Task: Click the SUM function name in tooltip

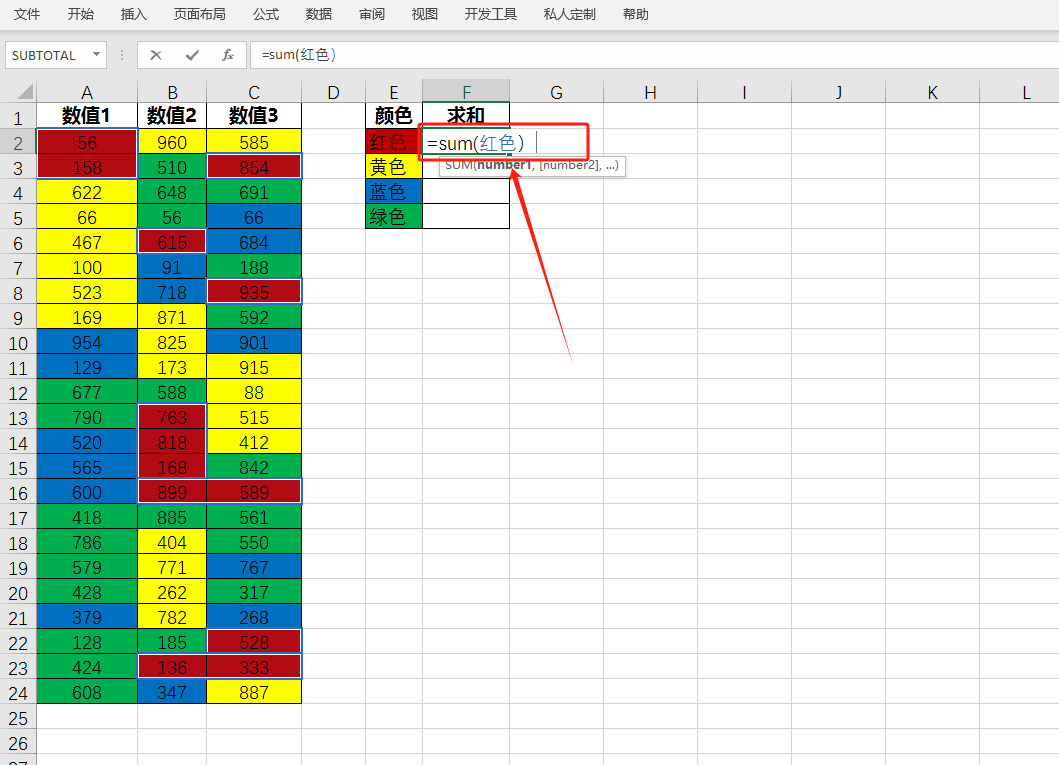Action: coord(459,165)
